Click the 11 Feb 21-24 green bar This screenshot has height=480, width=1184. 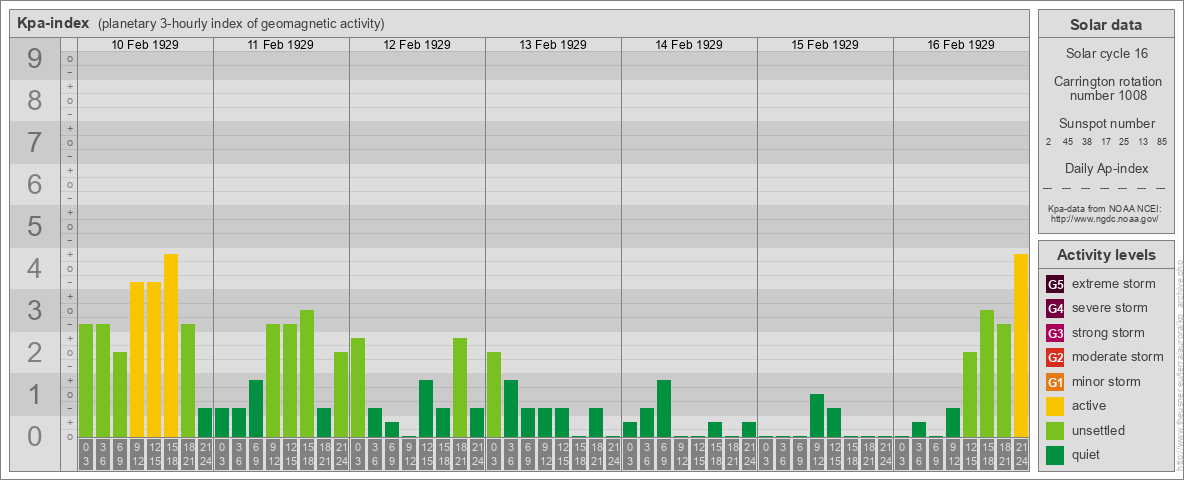click(341, 395)
